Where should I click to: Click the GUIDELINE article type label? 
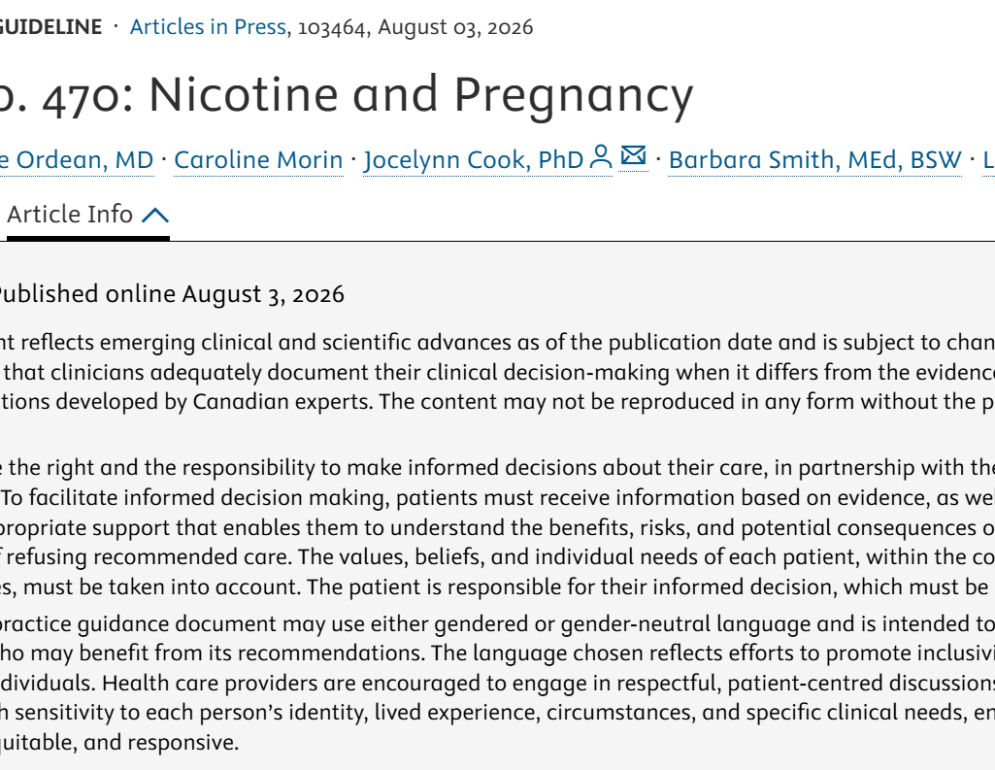(51, 27)
